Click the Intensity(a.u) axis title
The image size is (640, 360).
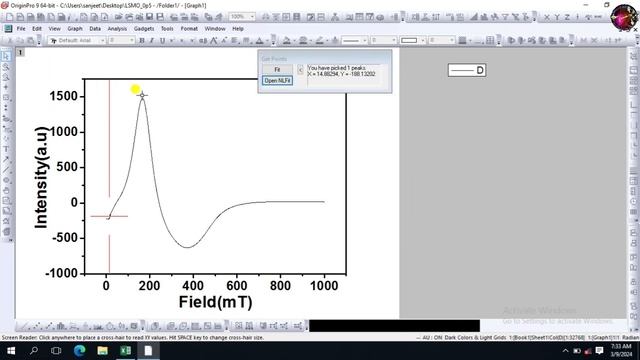[x=41, y=178]
